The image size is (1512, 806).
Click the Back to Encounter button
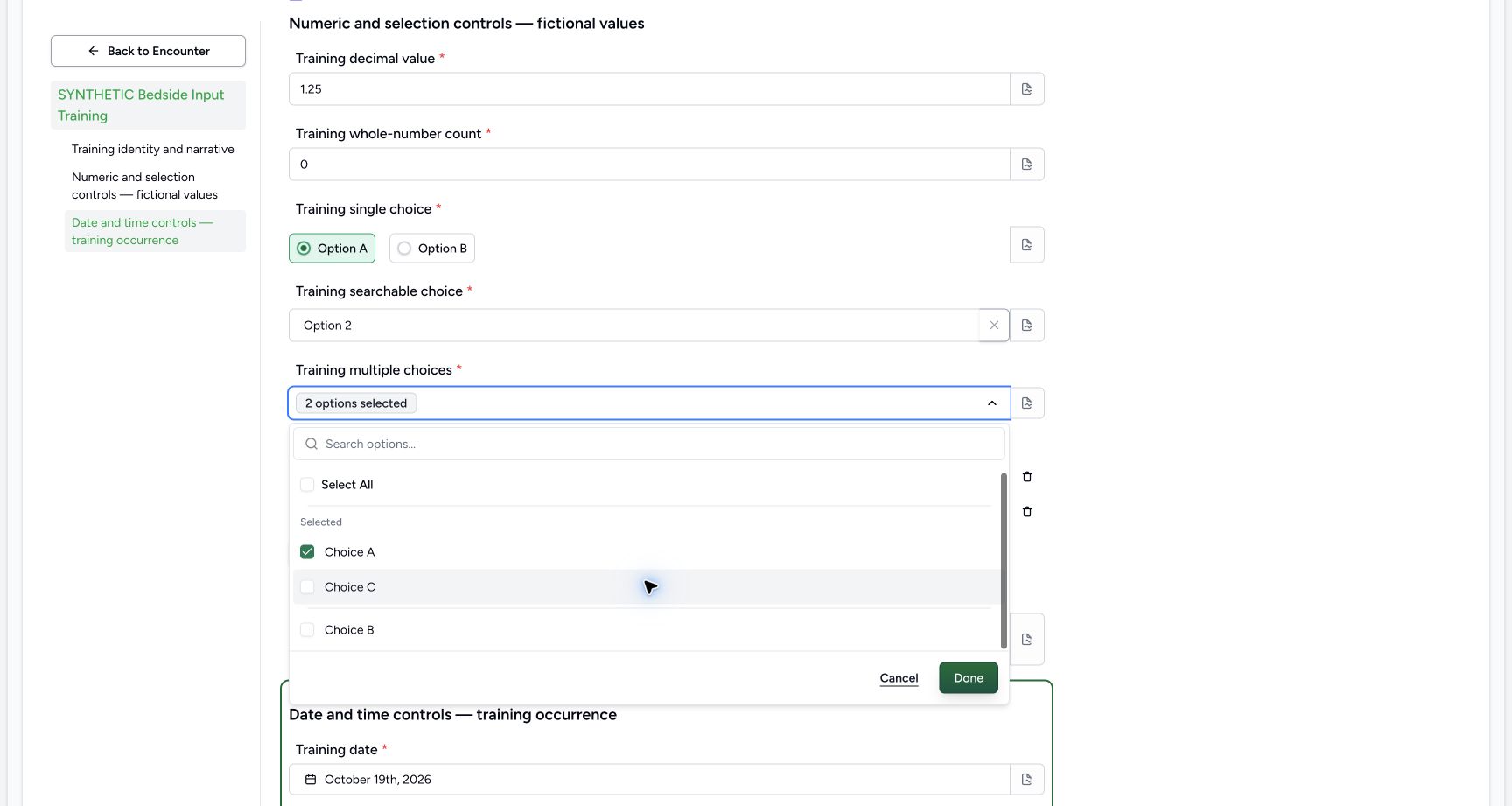[x=148, y=51]
